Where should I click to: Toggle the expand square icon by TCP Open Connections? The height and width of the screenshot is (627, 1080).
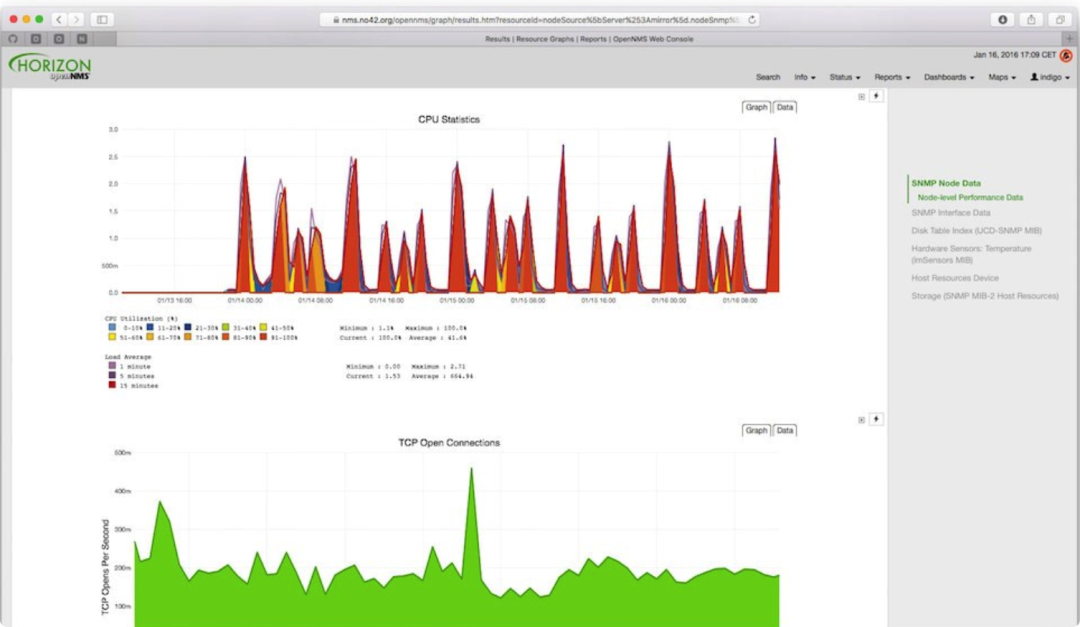861,420
